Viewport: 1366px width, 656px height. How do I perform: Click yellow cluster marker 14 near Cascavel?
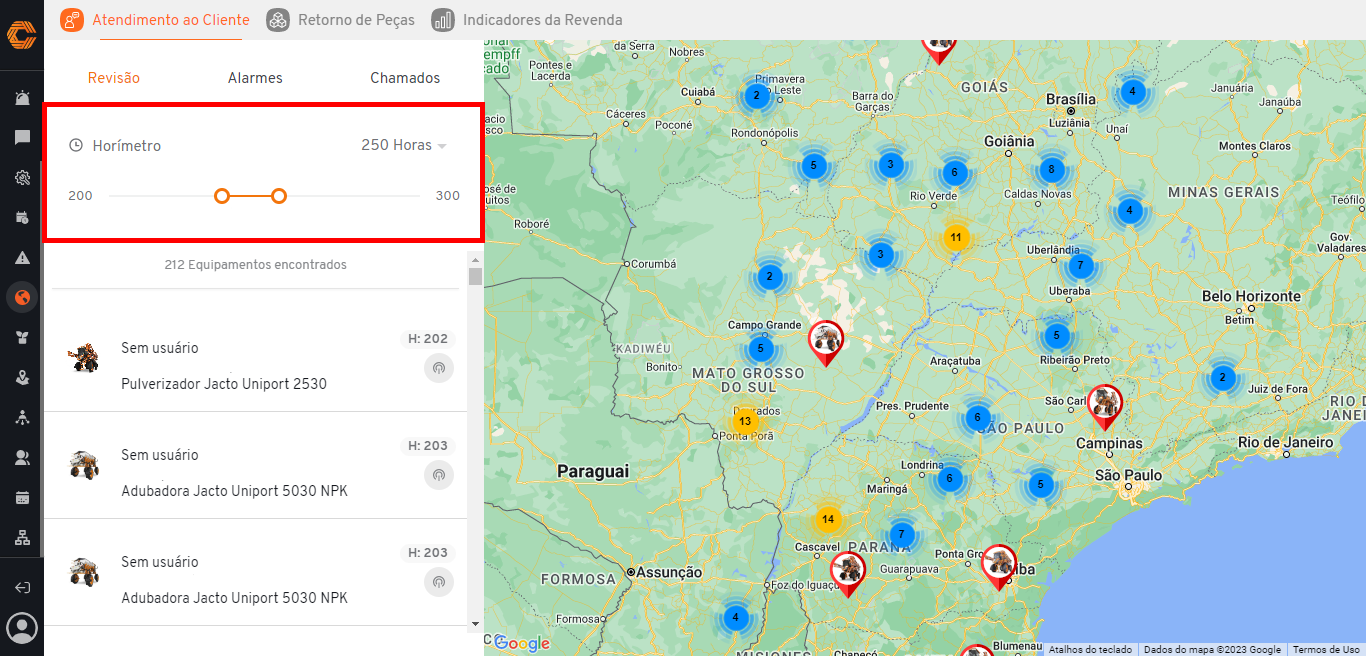(828, 519)
